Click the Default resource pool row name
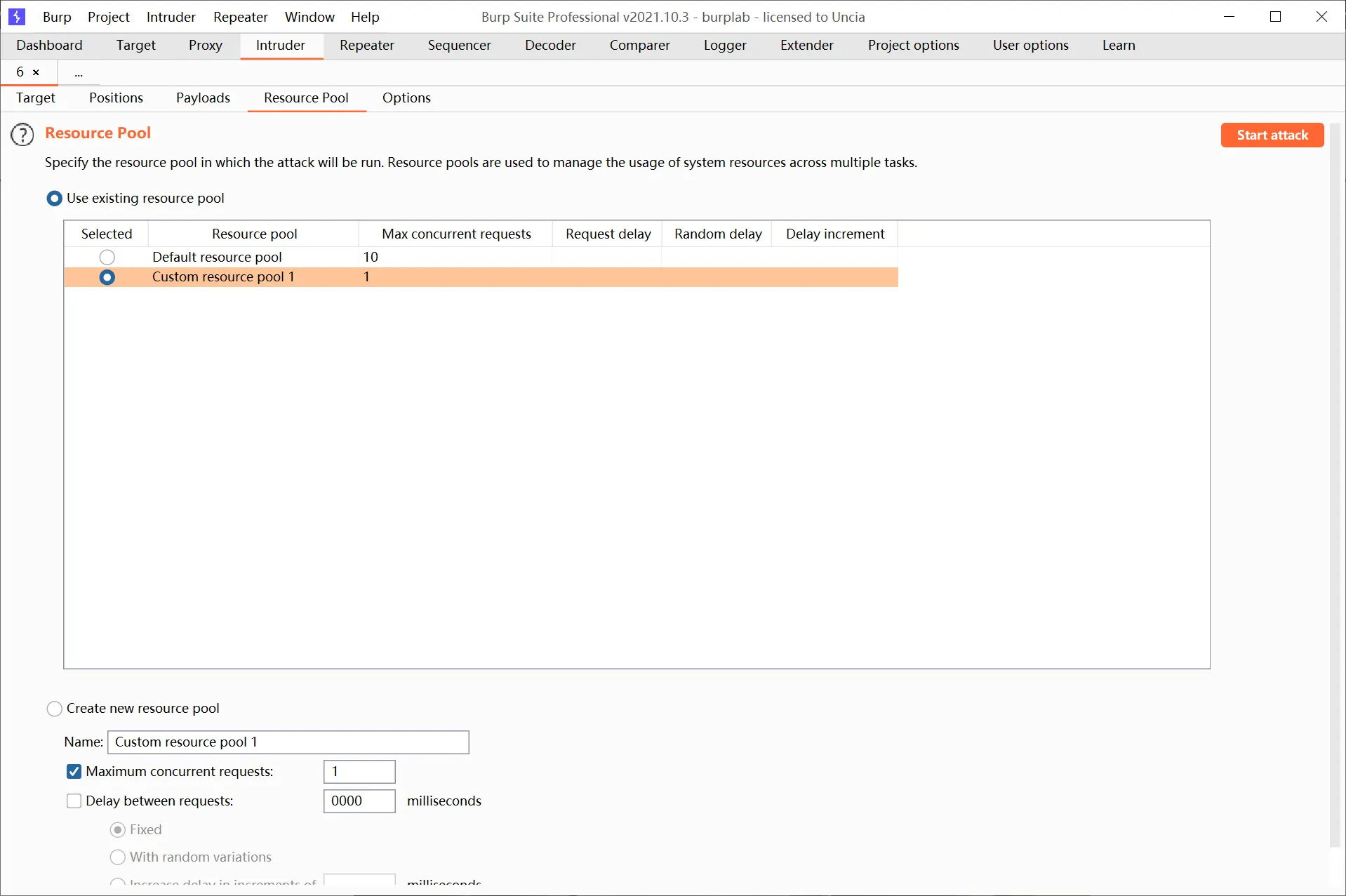The width and height of the screenshot is (1346, 896). point(217,258)
